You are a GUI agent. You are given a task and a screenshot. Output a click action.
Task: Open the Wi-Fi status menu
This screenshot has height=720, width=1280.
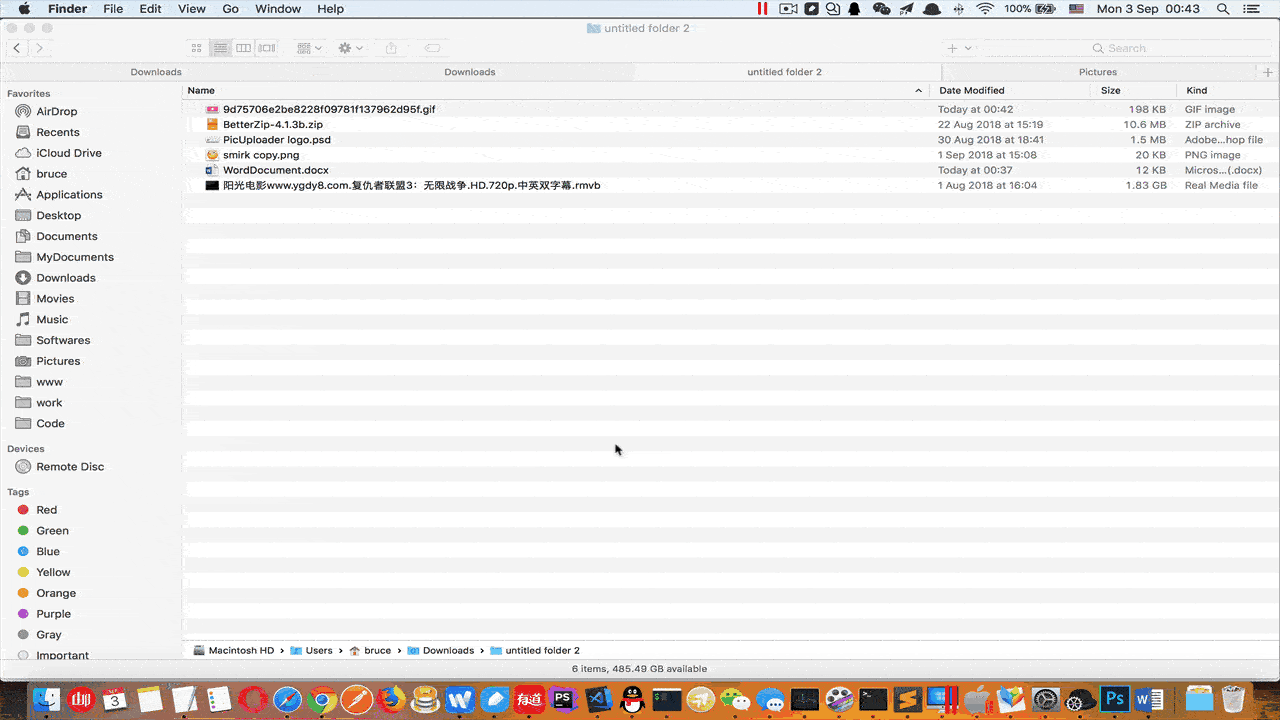[985, 9]
